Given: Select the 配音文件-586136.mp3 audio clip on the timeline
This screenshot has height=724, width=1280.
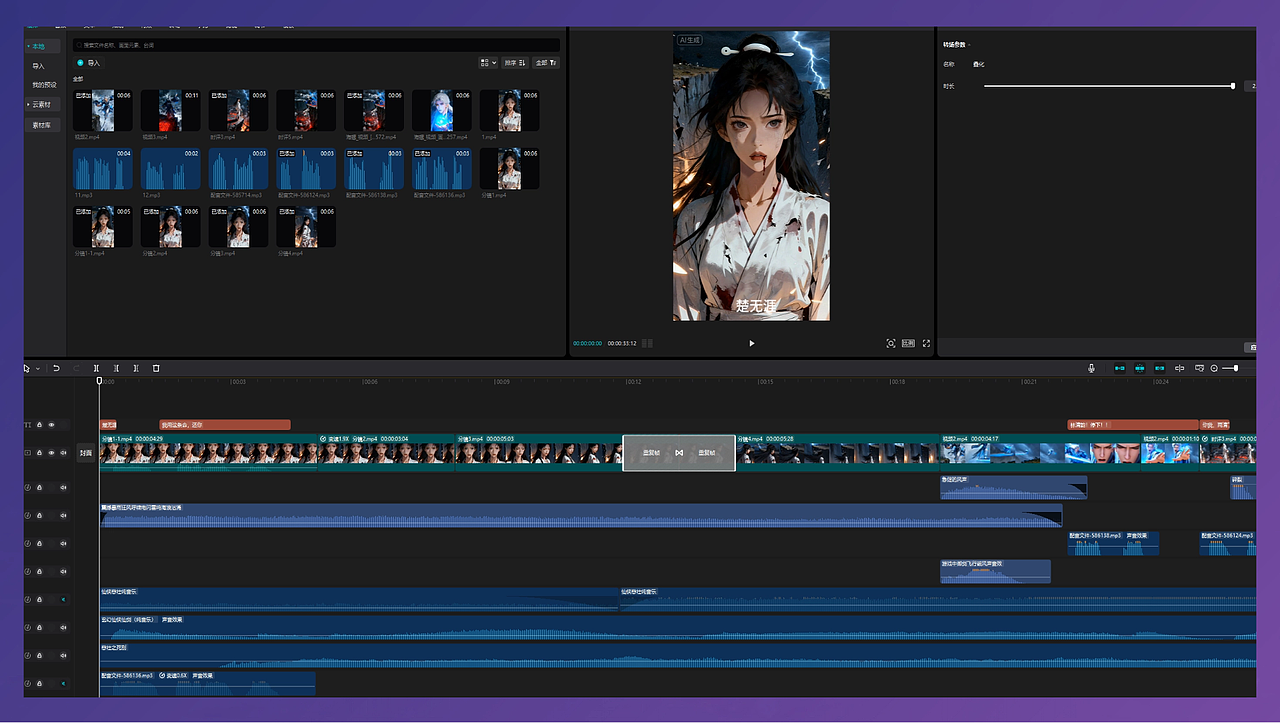Looking at the screenshot, I should (x=208, y=684).
